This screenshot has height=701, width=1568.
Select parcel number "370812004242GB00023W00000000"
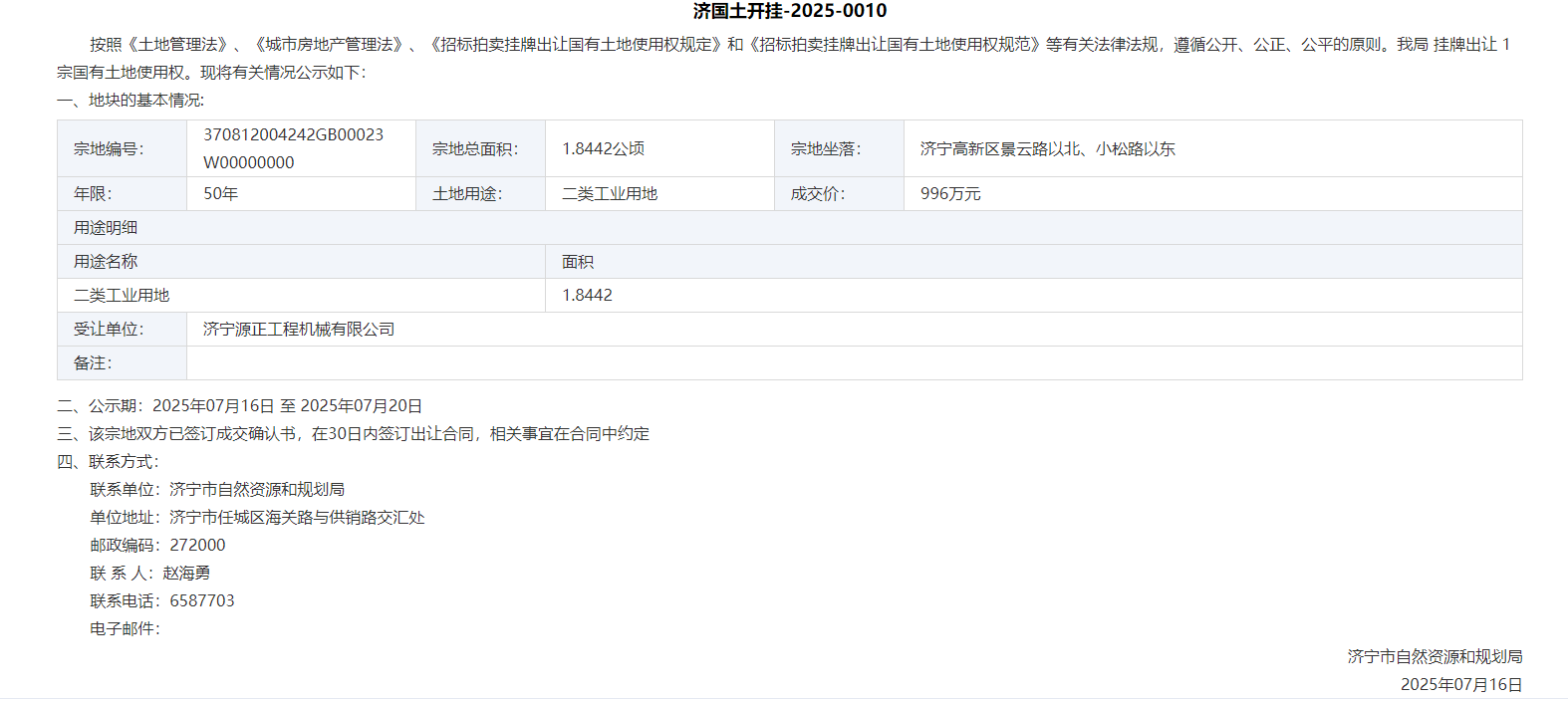point(294,148)
